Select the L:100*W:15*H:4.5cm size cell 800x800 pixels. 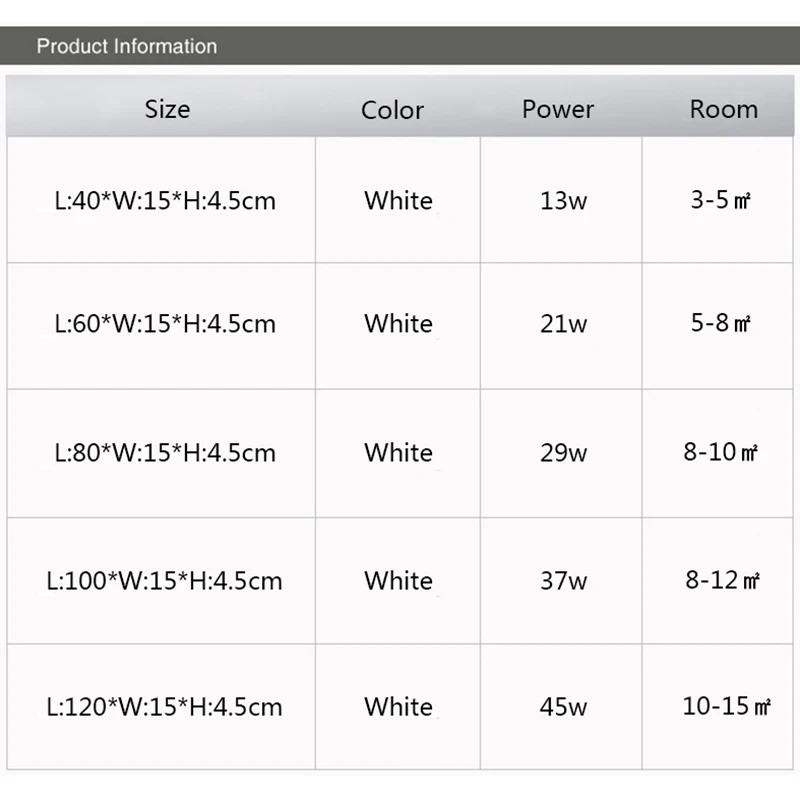165,580
